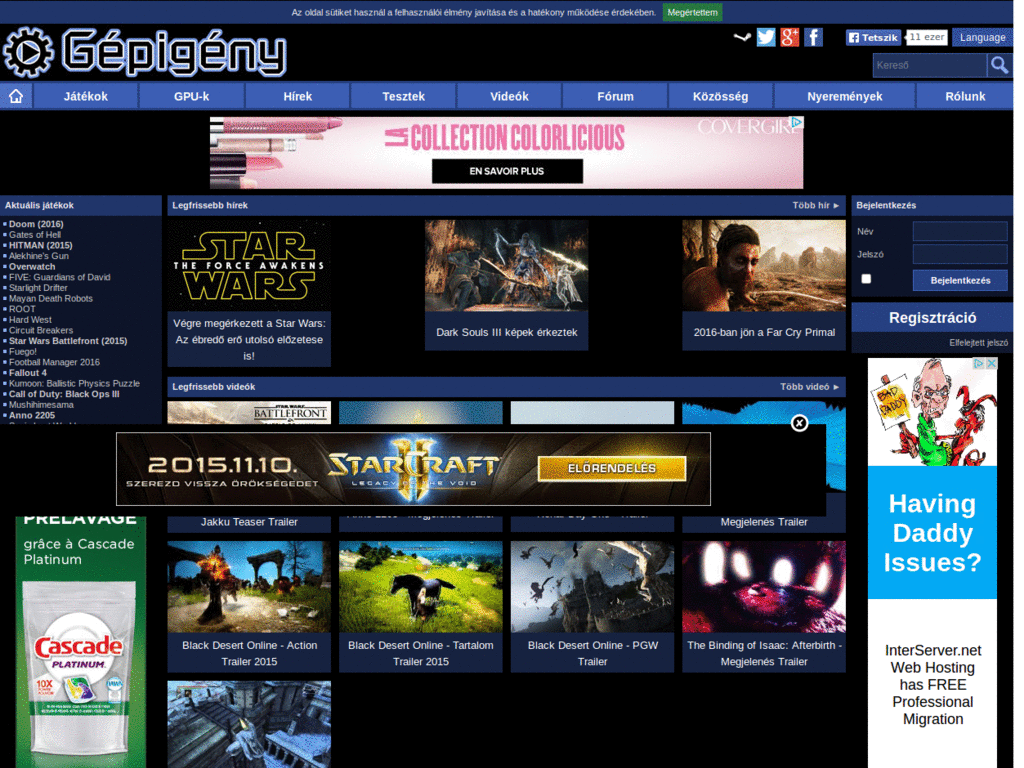Screen dimensions: 1024x768
Task: Open the Twitter social icon
Action: (765, 37)
